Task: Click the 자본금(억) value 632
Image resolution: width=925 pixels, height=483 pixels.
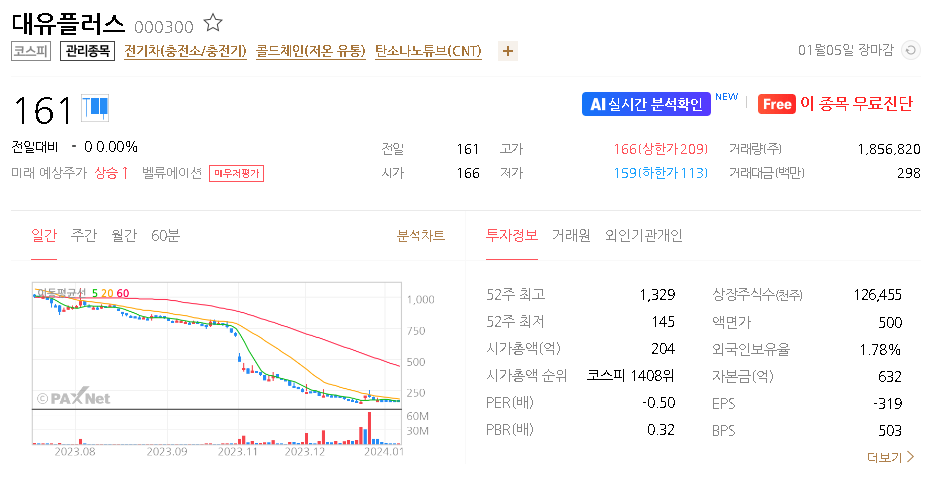Action: coord(890,377)
